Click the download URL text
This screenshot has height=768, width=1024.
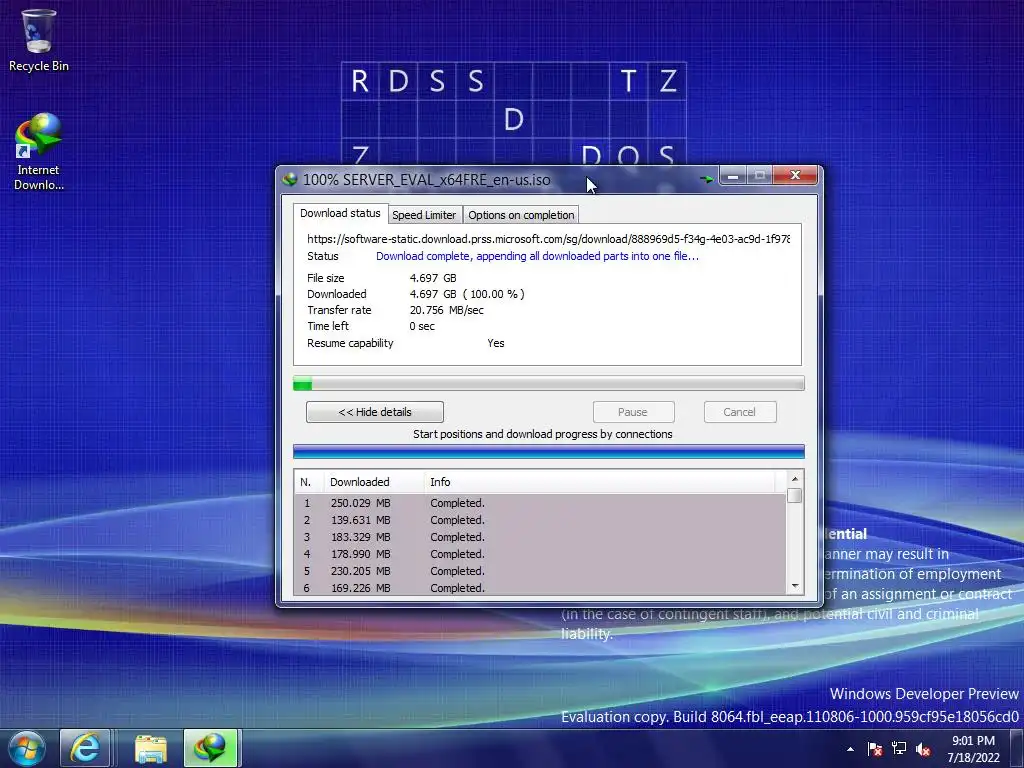[x=548, y=239]
